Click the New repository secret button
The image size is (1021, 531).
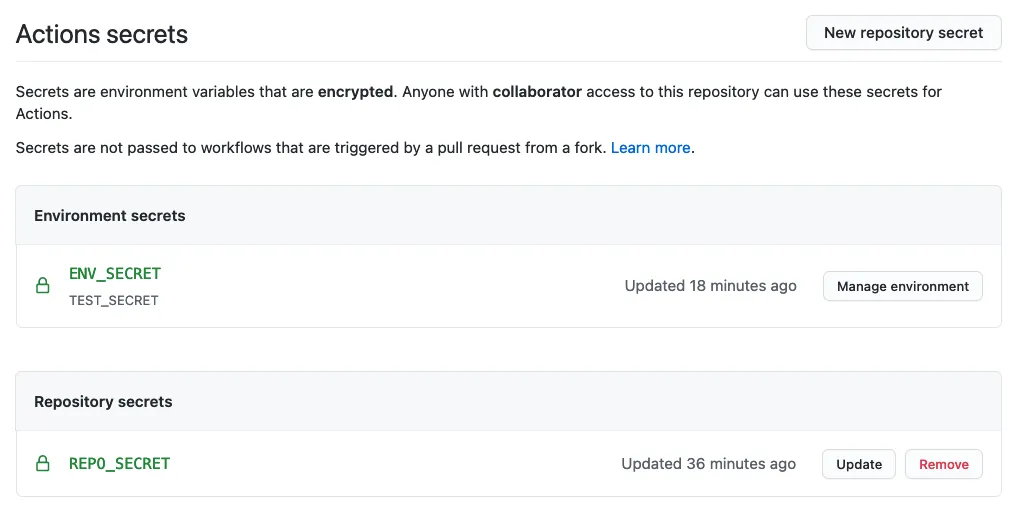click(x=903, y=33)
